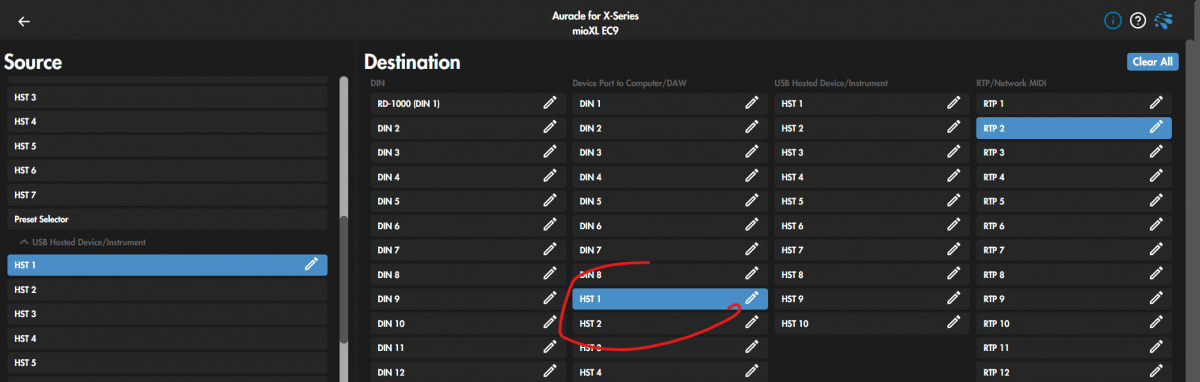The image size is (1200, 382).
Task: Disable routing to highlighted HST 1 Computer/DAW port
Action: (669, 298)
